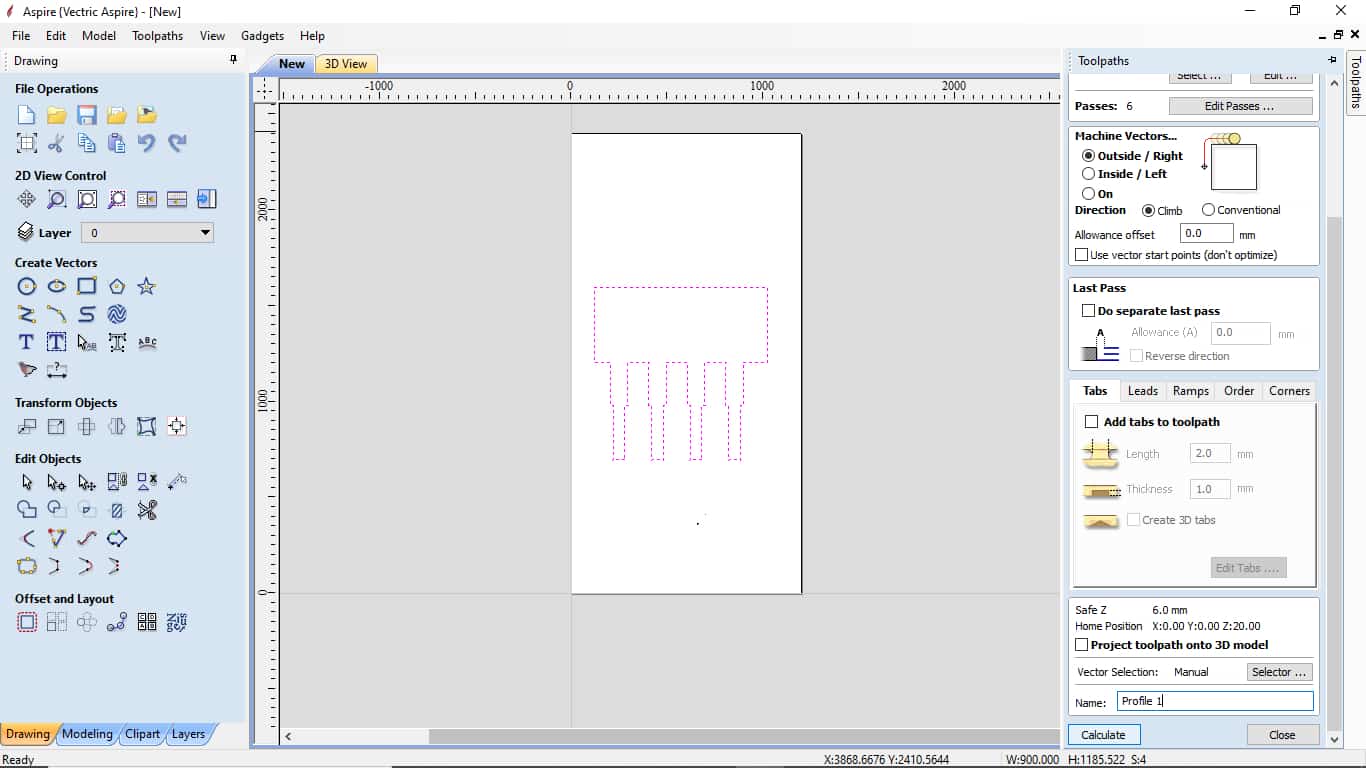
Task: Select the Draw Rectangle tool
Action: (x=87, y=287)
